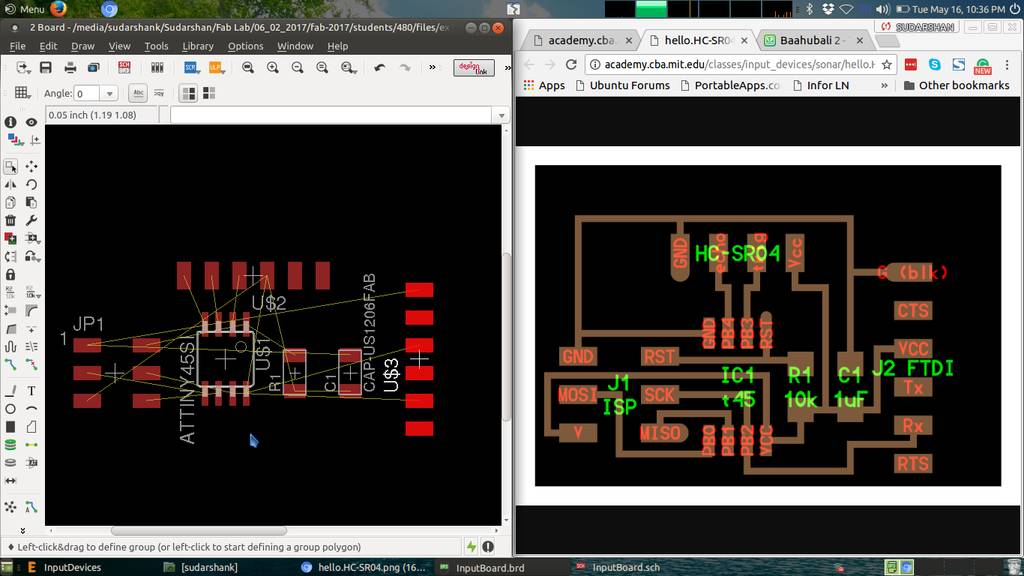Open the File menu
Viewport: 1024px width, 576px height.
(18, 46)
